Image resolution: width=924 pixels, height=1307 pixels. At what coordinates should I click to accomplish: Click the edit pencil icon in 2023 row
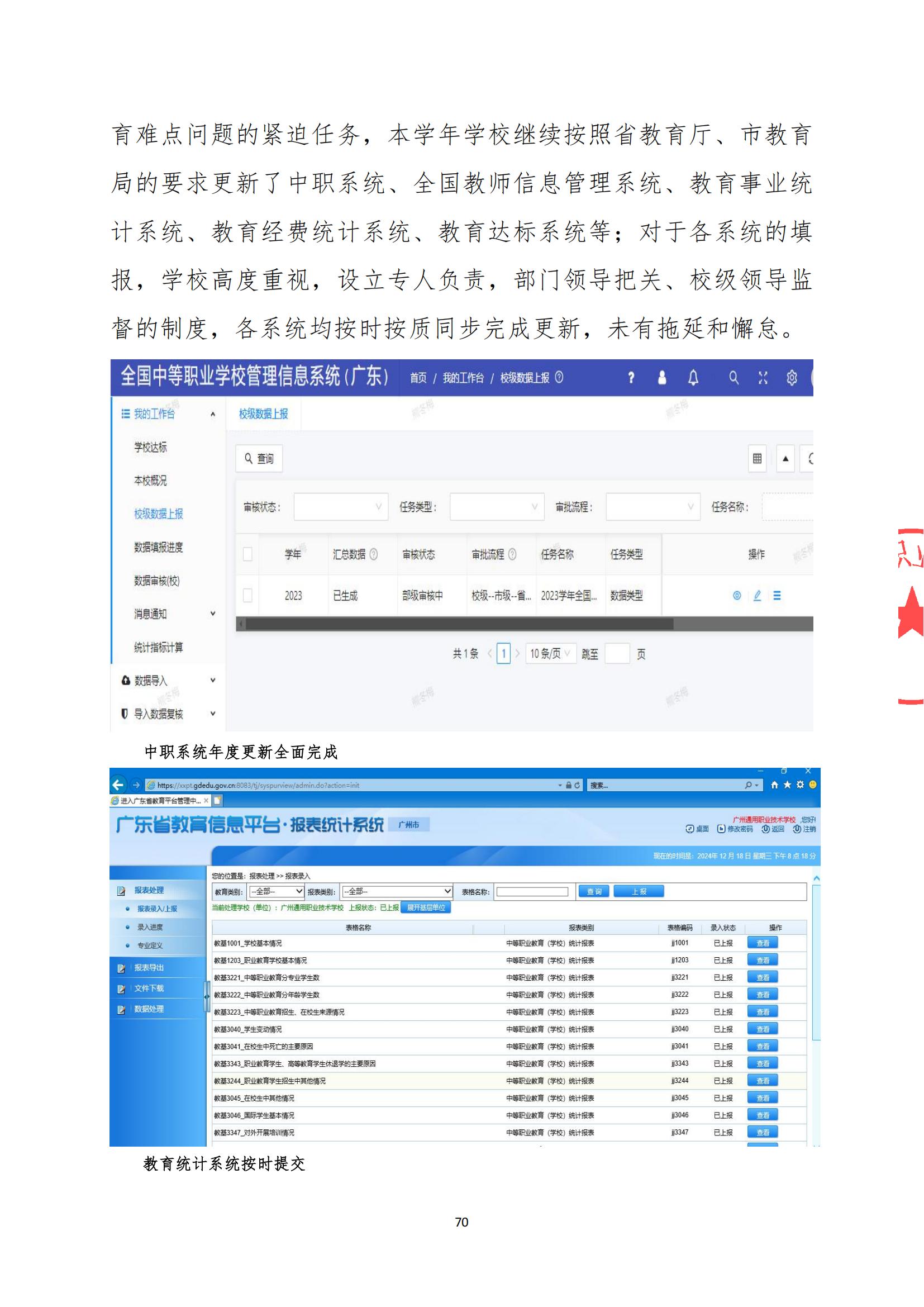[758, 596]
